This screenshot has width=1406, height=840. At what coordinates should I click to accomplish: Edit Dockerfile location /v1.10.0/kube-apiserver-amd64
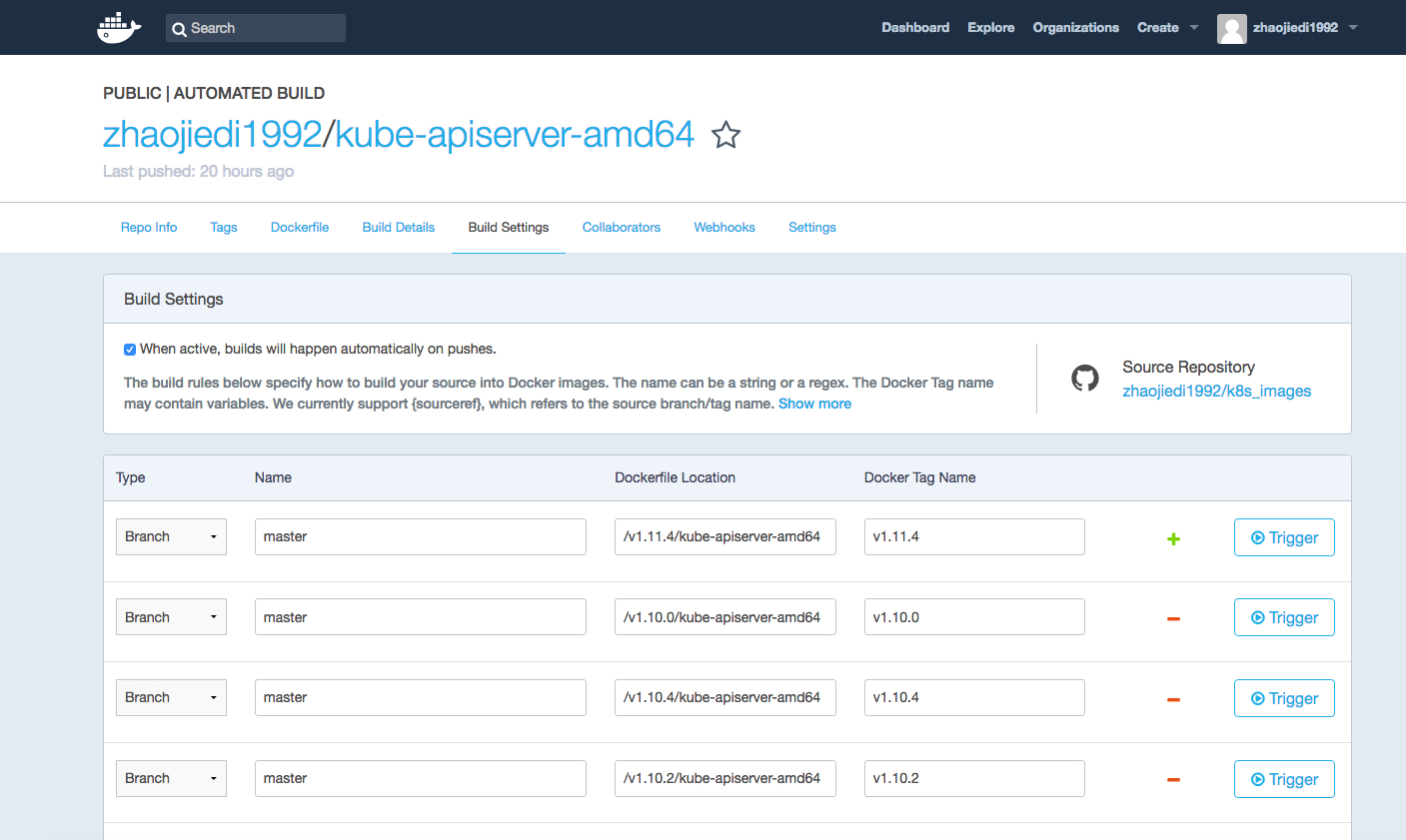coord(725,617)
